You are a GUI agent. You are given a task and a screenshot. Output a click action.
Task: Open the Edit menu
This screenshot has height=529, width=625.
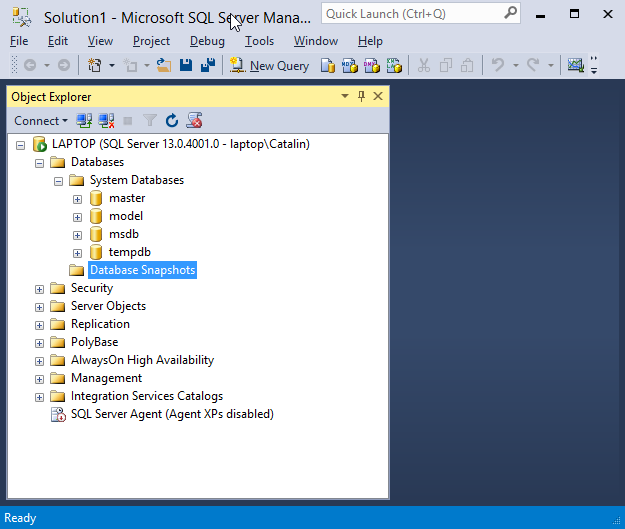[58, 41]
